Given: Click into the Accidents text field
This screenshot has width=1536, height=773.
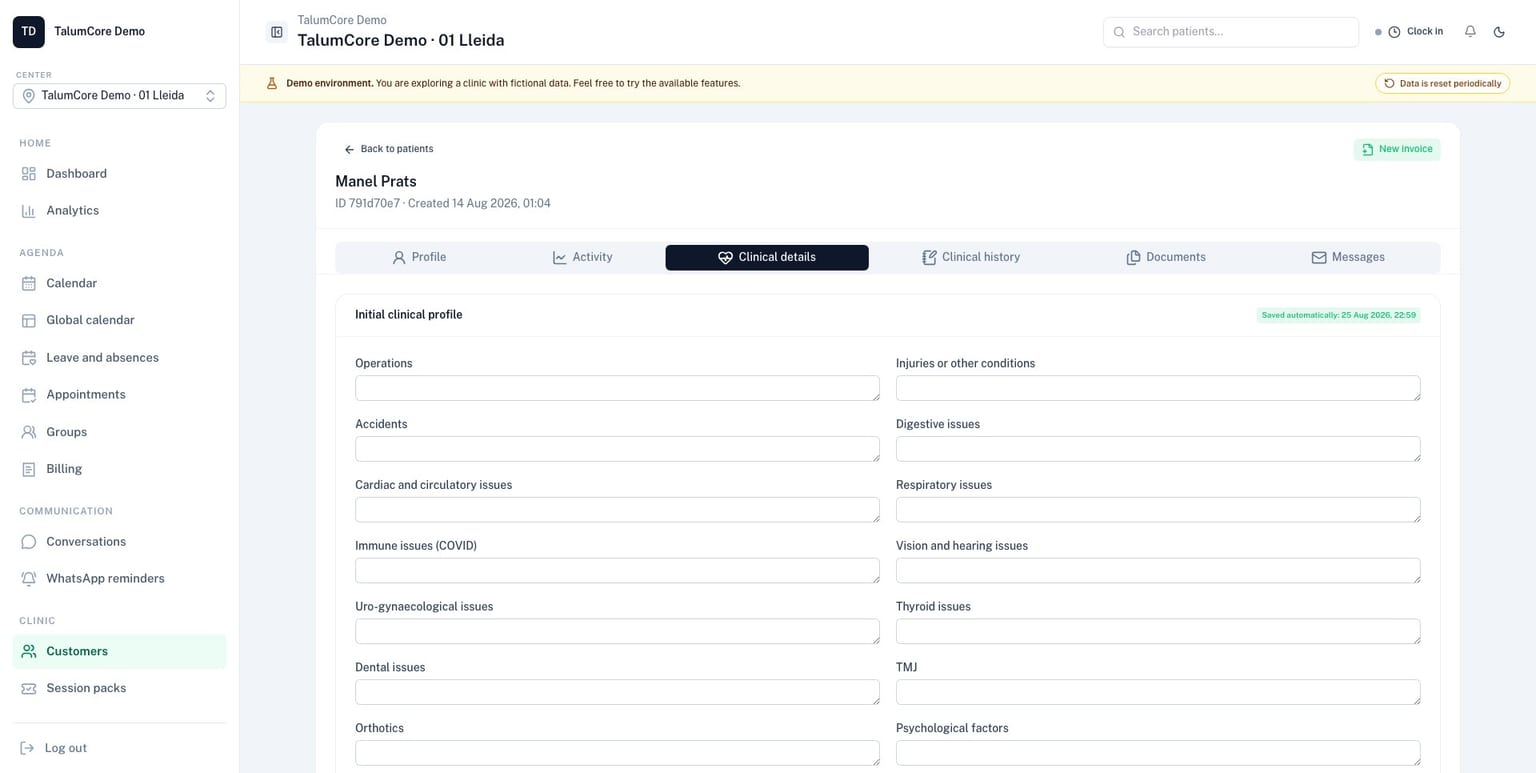Looking at the screenshot, I should click(617, 449).
